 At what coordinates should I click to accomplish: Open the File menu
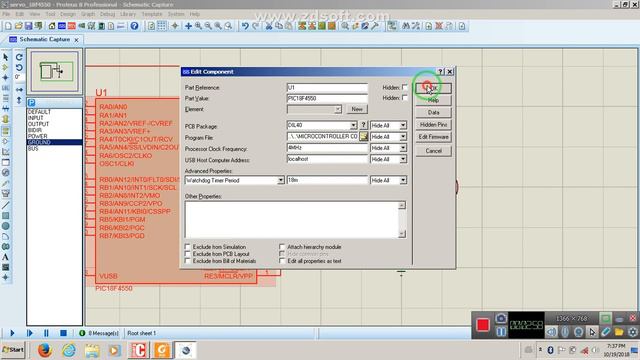[x=6, y=14]
